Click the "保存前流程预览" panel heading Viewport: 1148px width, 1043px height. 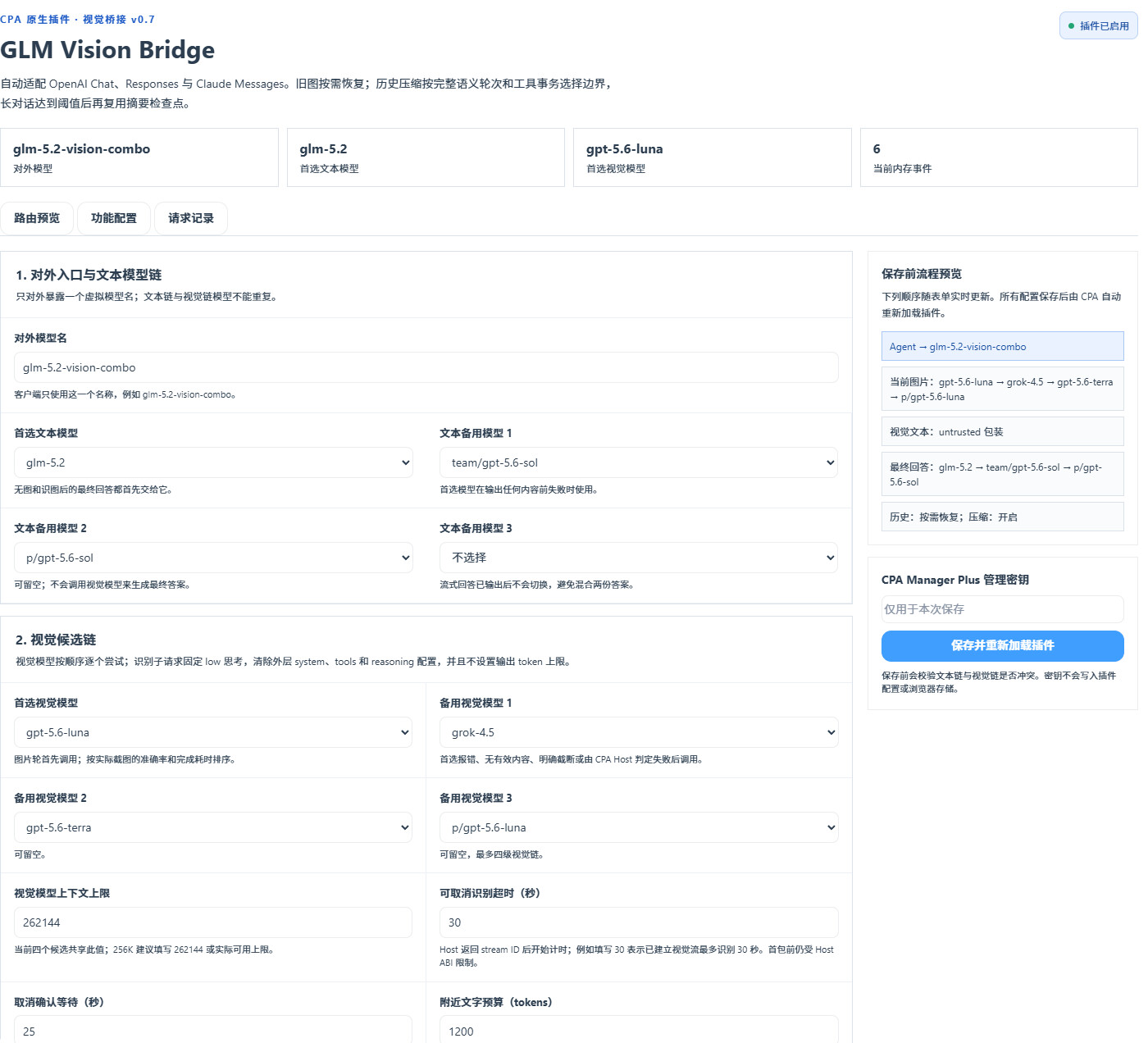(922, 274)
